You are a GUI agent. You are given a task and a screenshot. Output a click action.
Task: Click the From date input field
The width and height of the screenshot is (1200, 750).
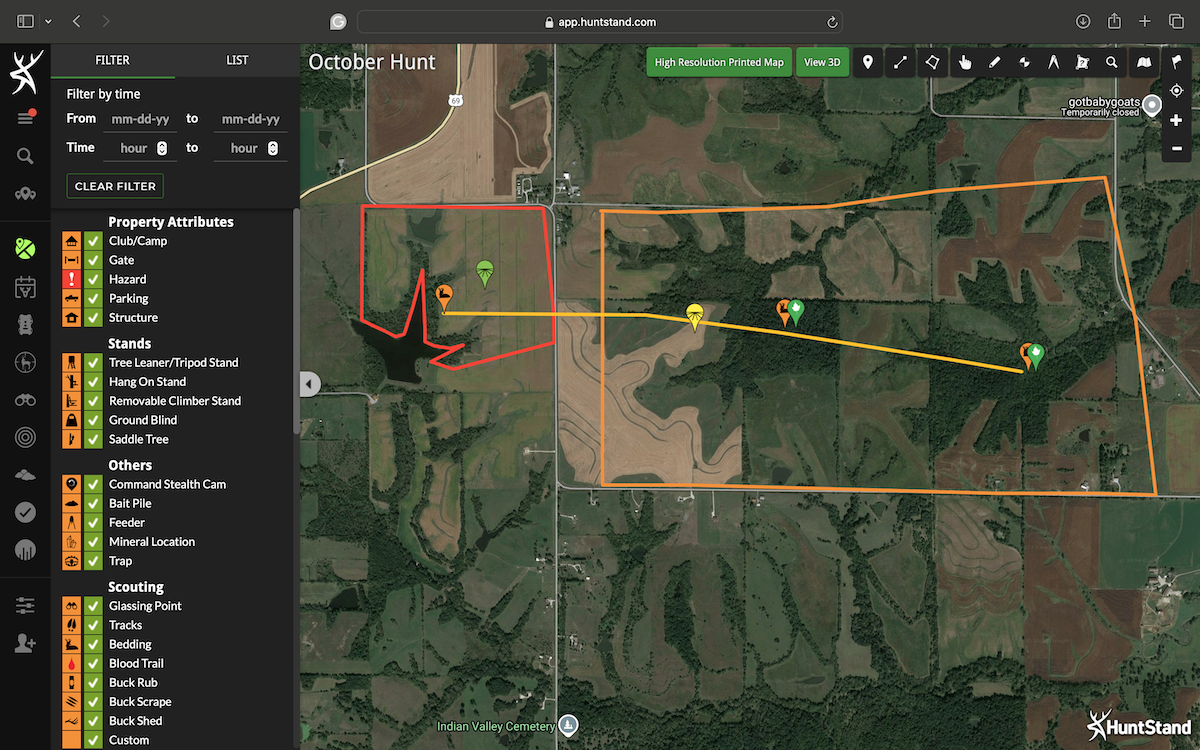(140, 119)
